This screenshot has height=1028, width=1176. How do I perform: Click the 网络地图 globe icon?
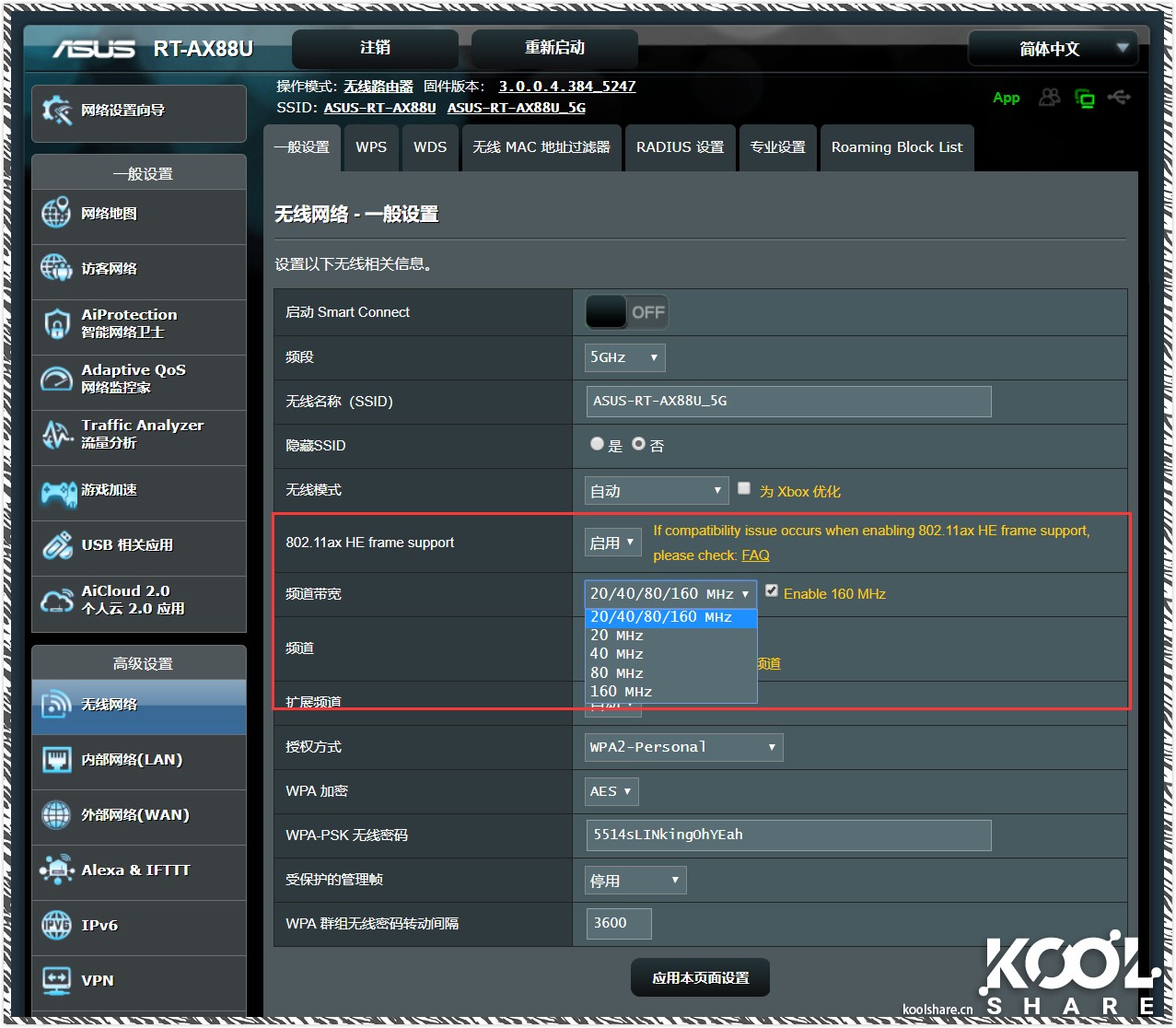(x=56, y=213)
